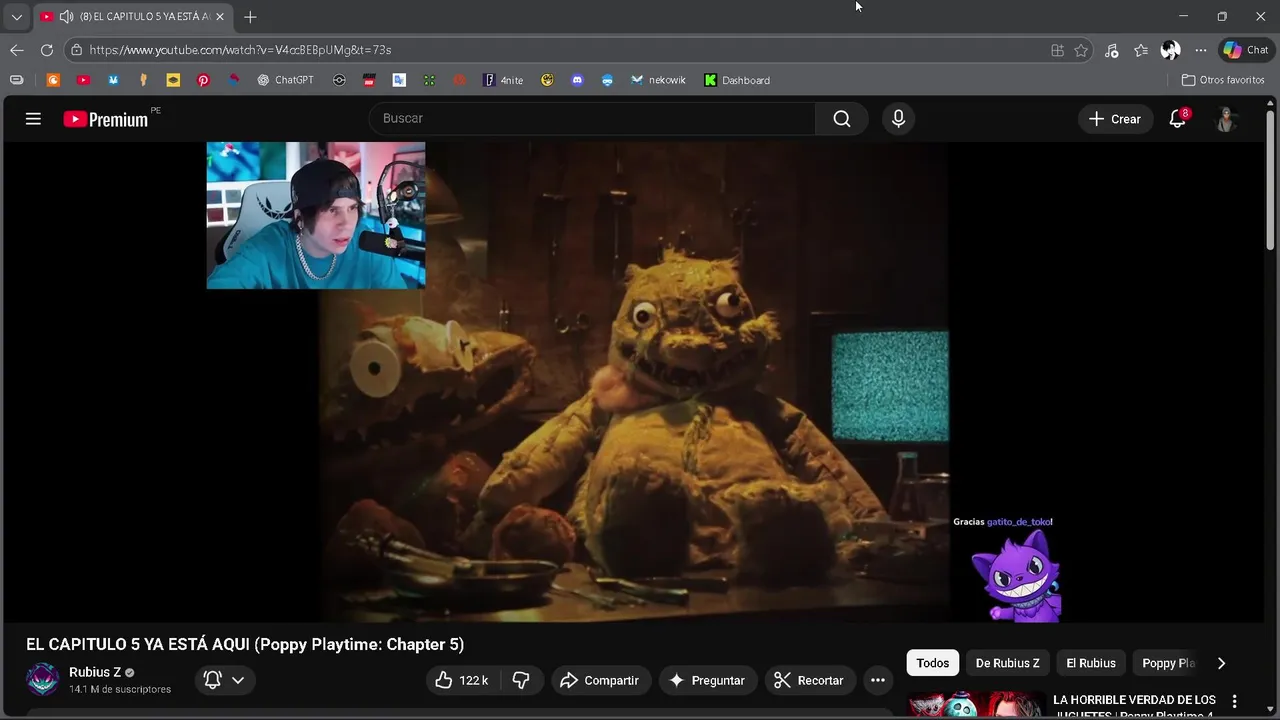Viewport: 1280px width, 720px height.
Task: Reload the current page
Action: pyautogui.click(x=47, y=50)
